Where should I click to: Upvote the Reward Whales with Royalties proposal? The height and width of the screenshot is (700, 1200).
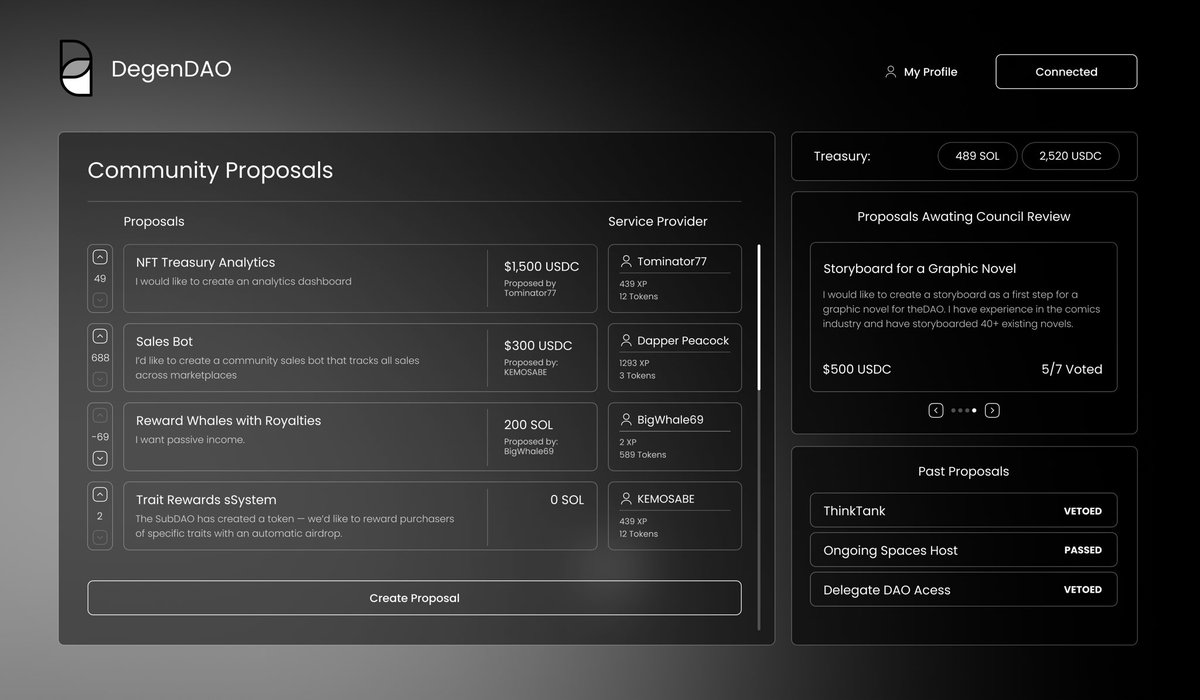pos(100,415)
